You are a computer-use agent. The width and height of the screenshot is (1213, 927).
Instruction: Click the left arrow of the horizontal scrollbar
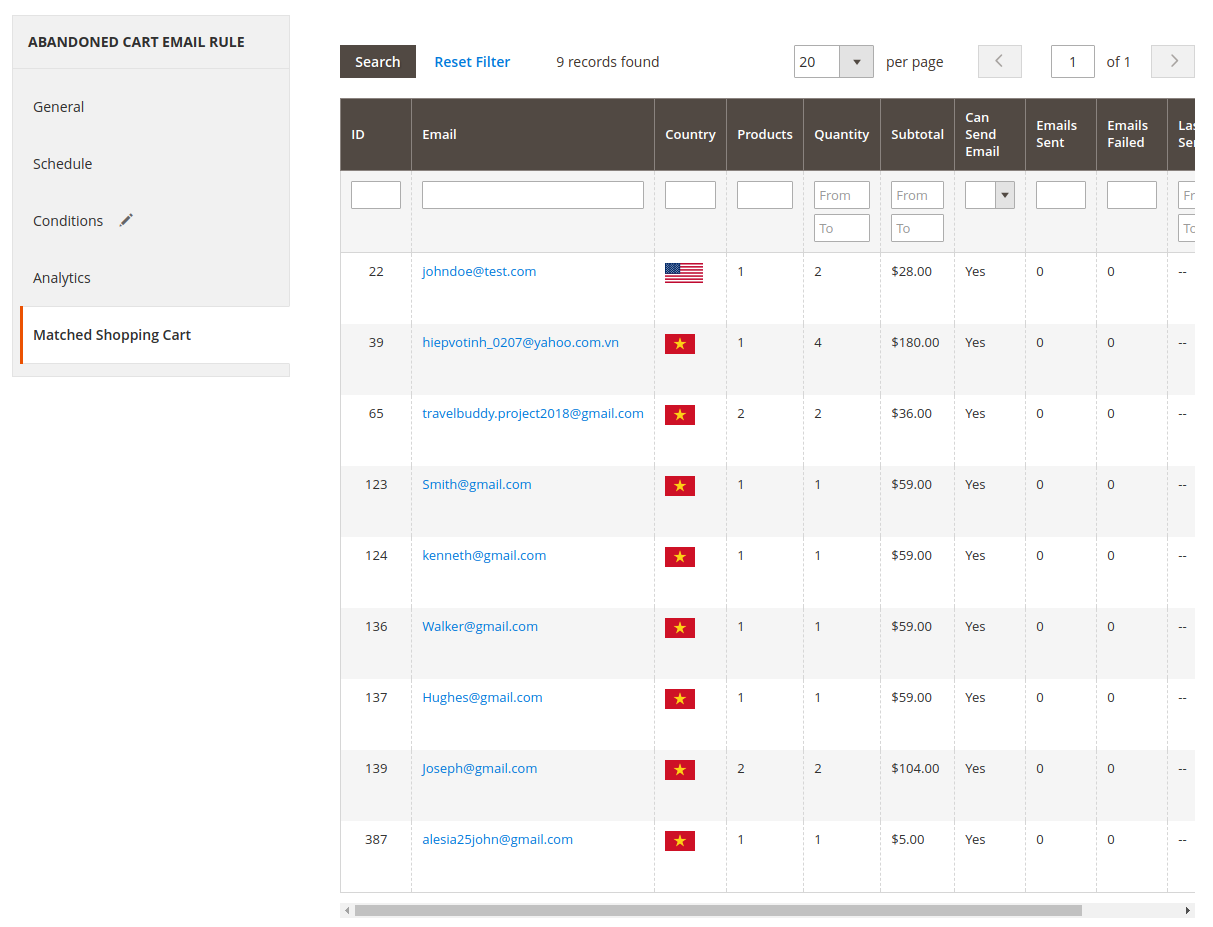pyautogui.click(x=347, y=911)
